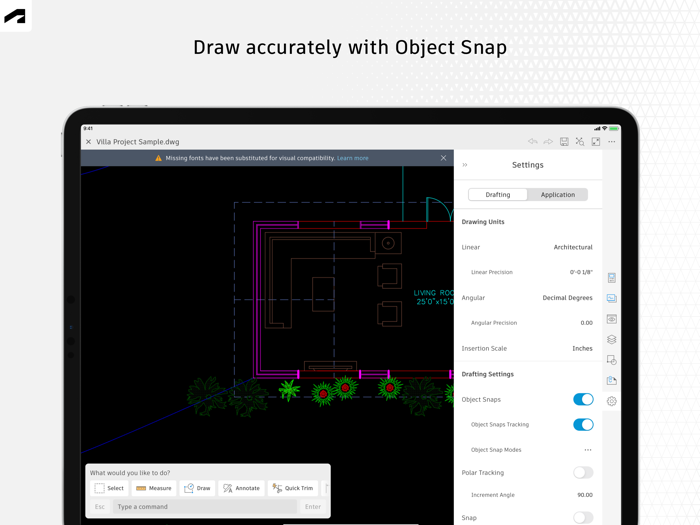Open the views eye panel icon

(x=612, y=319)
